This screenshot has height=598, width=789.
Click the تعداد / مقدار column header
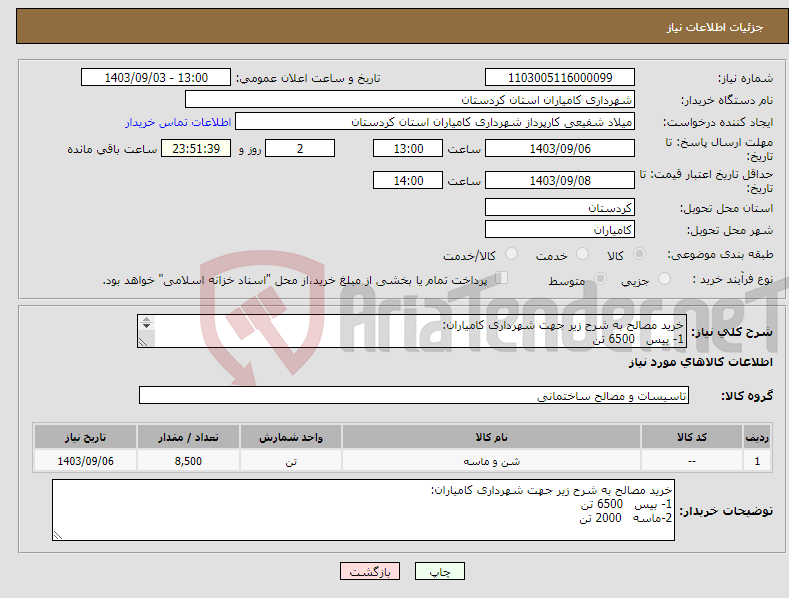tap(188, 437)
